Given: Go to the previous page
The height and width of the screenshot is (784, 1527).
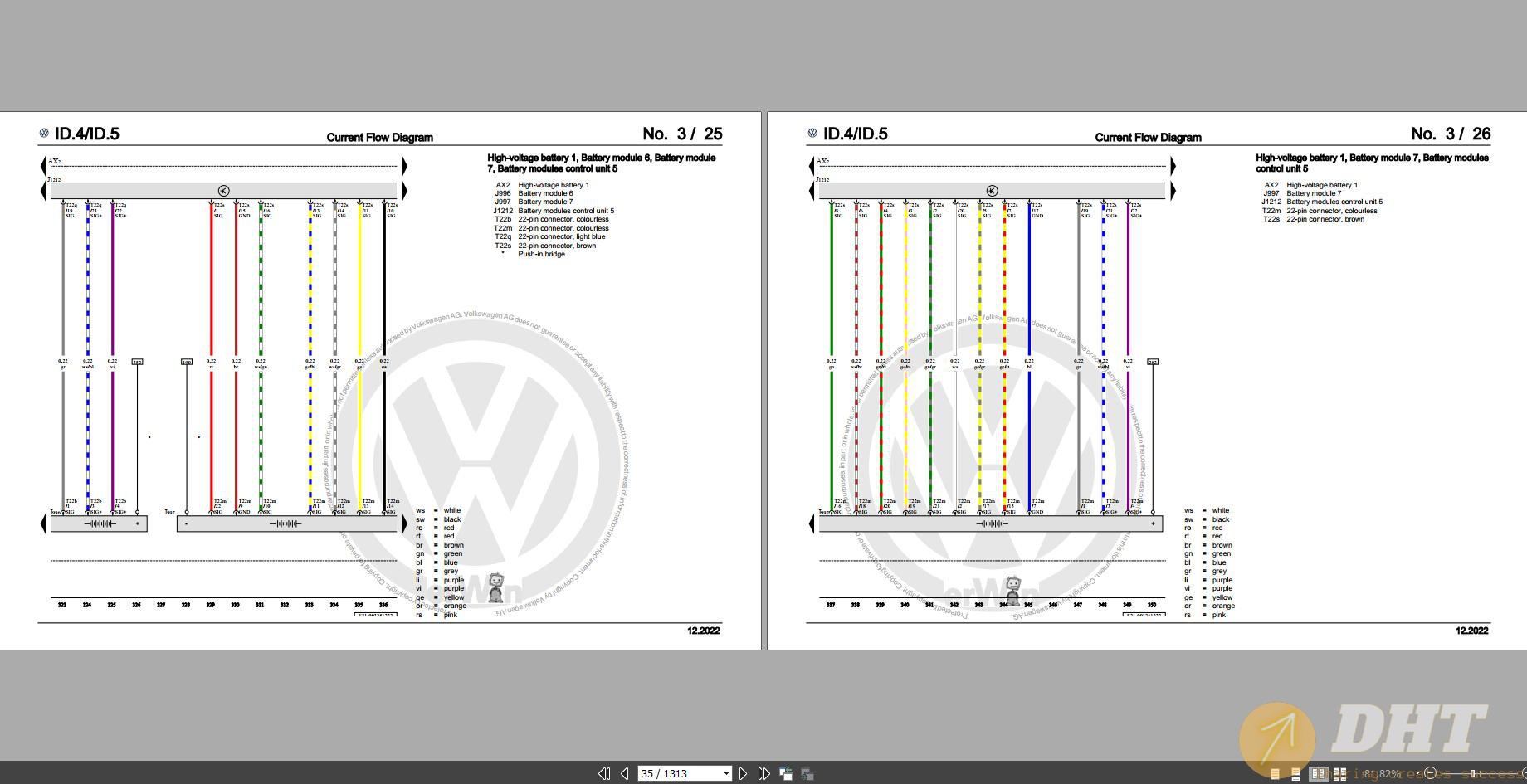Looking at the screenshot, I should (624, 773).
